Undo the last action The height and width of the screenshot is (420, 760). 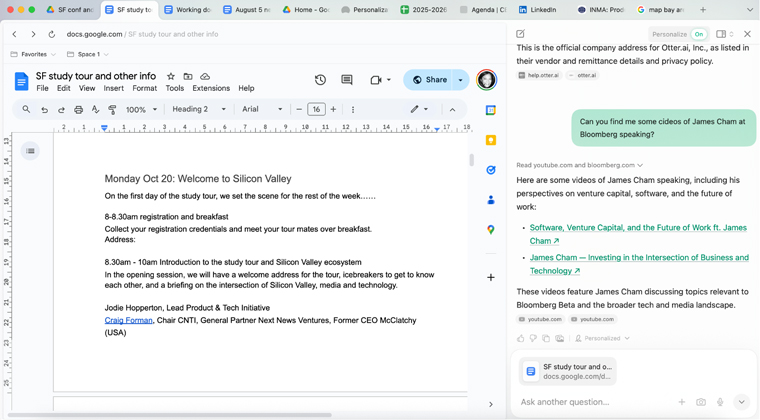point(44,109)
